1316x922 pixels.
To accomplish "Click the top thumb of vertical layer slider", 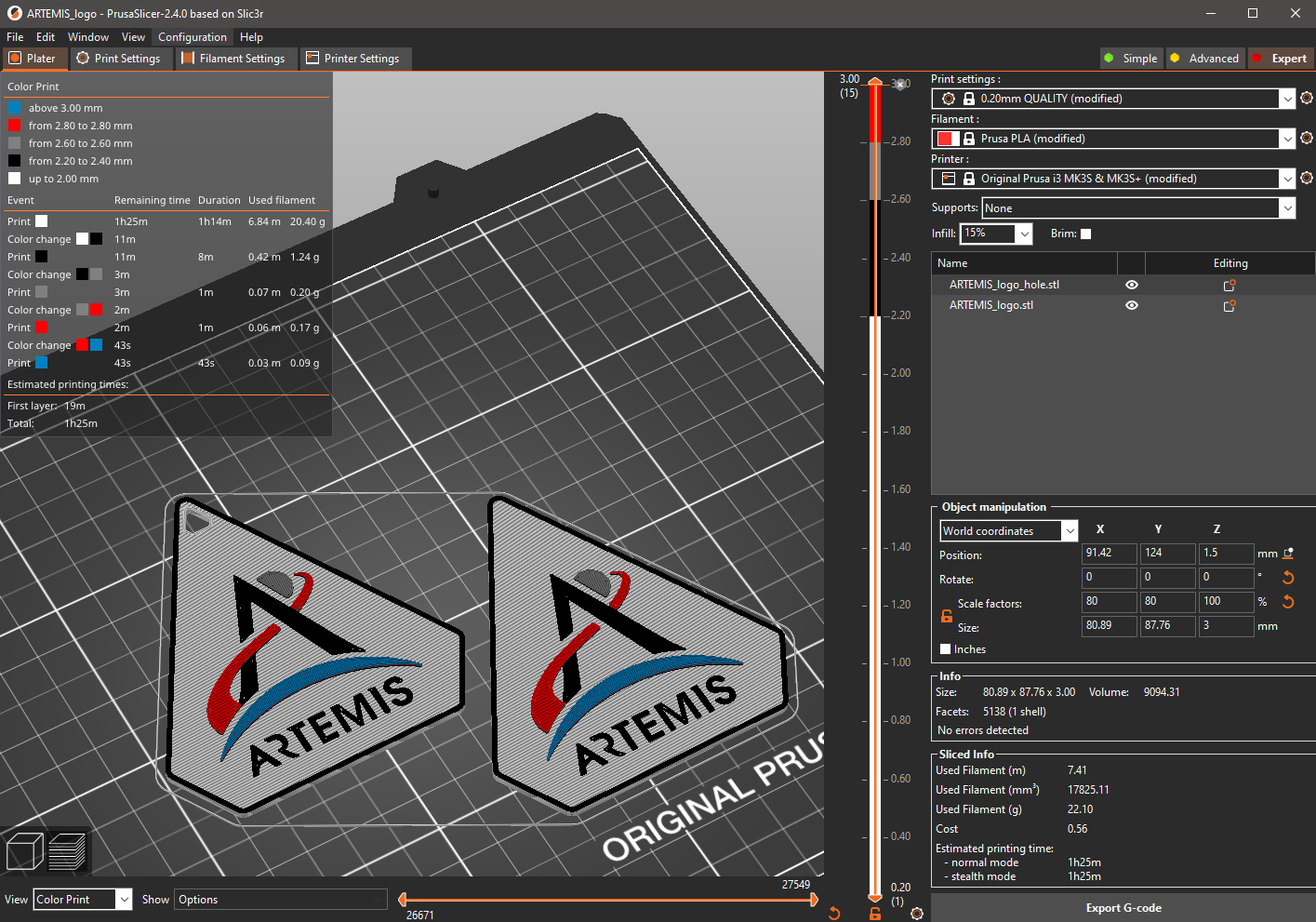I will pyautogui.click(x=875, y=82).
